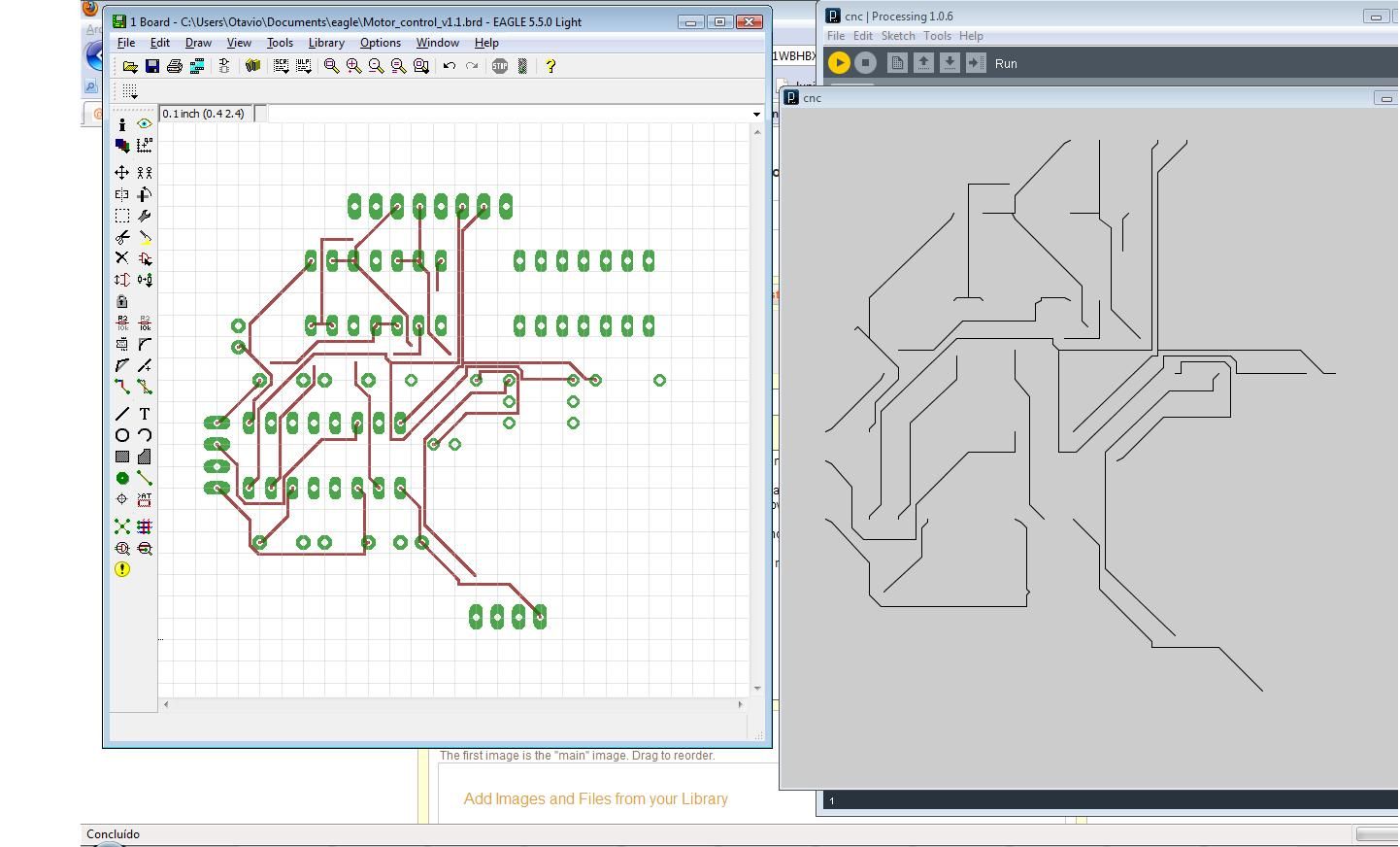Select the Text tool
This screenshot has width=1400, height=847.
pyautogui.click(x=144, y=413)
